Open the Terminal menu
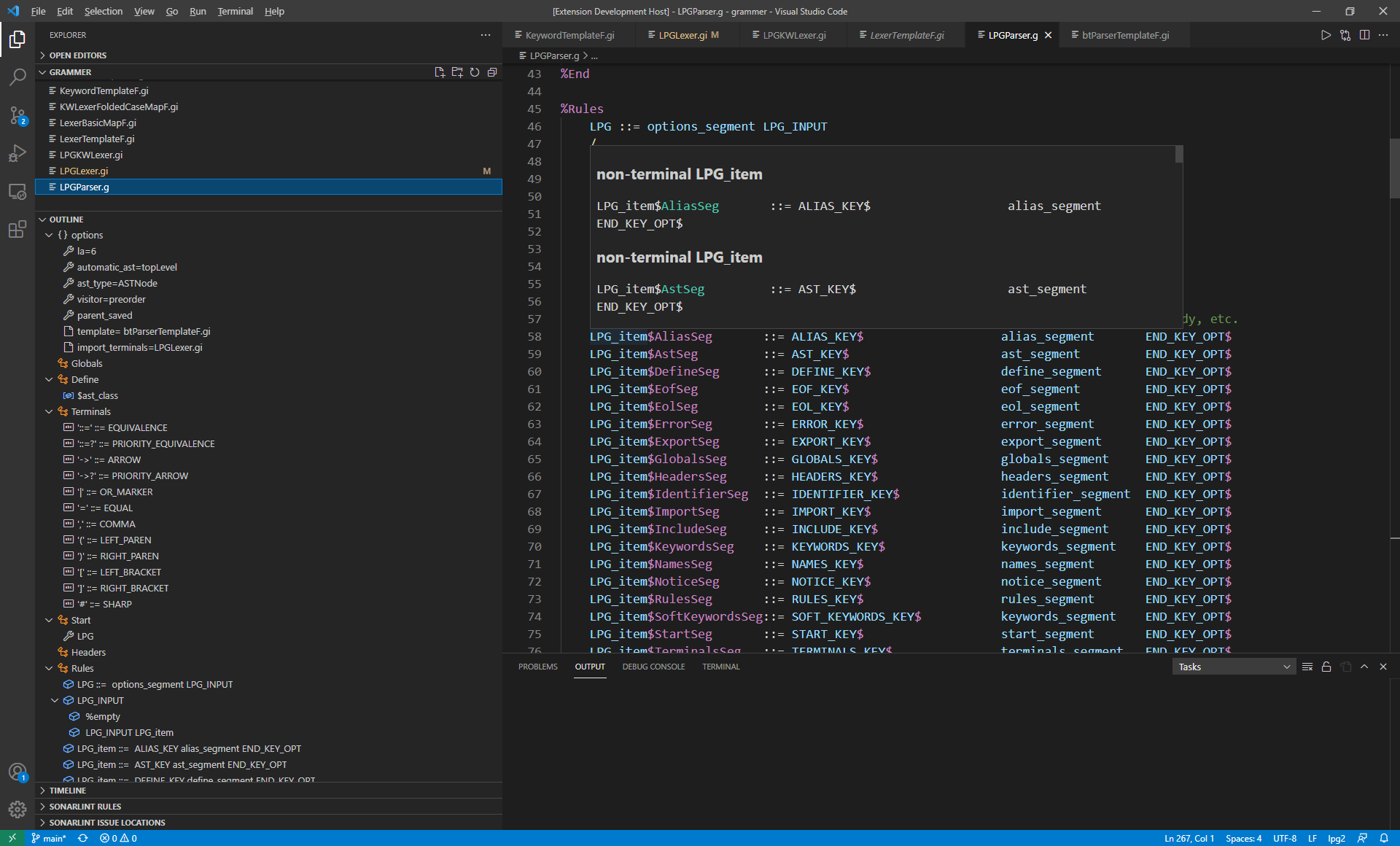The height and width of the screenshot is (846, 1400). point(235,11)
